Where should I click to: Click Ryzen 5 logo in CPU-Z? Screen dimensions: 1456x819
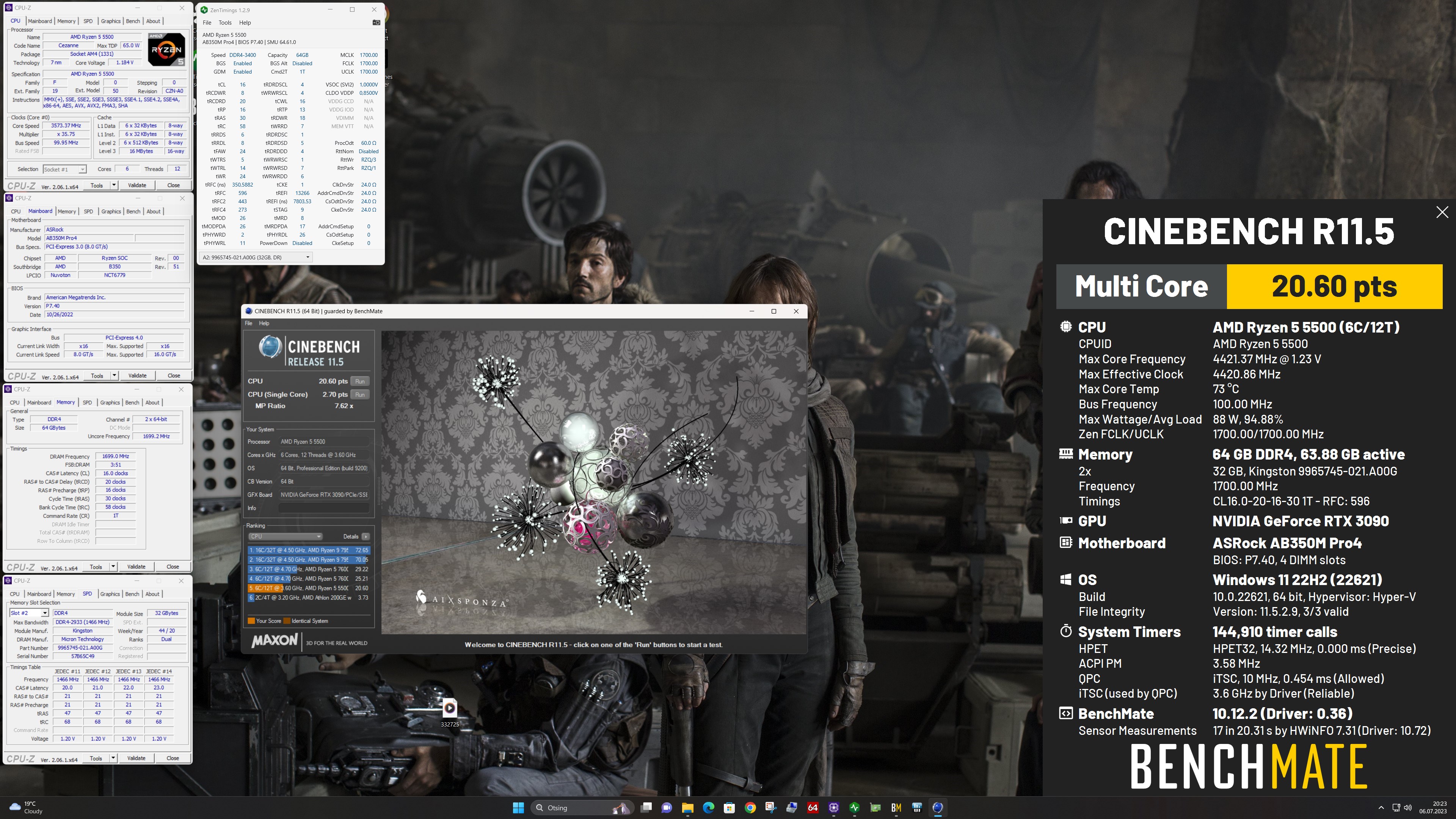(x=166, y=50)
